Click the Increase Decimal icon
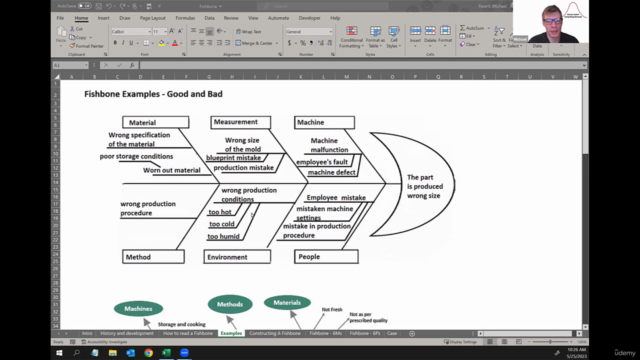This screenshot has width=640, height=360. pyautogui.click(x=321, y=43)
